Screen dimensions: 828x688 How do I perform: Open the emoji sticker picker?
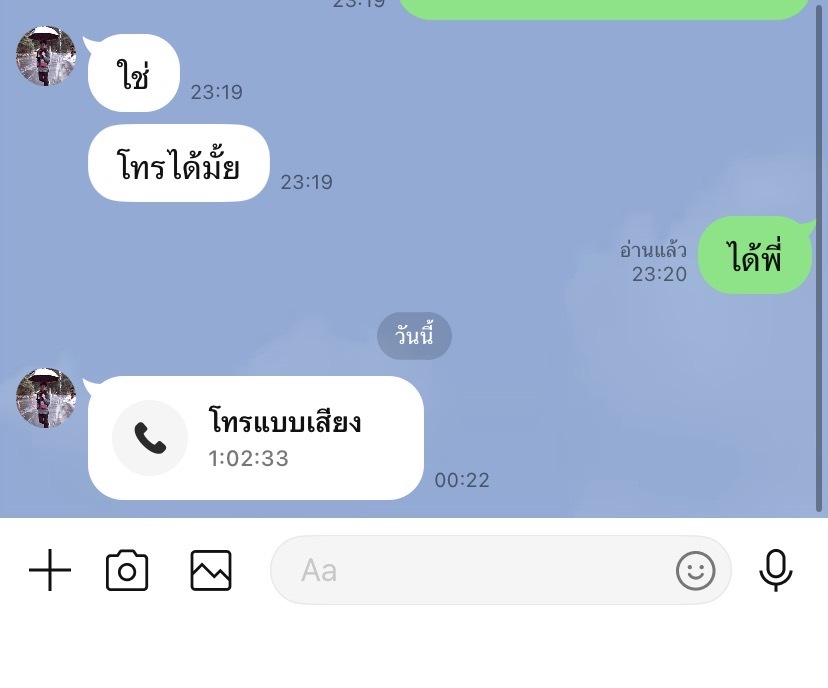[x=695, y=570]
